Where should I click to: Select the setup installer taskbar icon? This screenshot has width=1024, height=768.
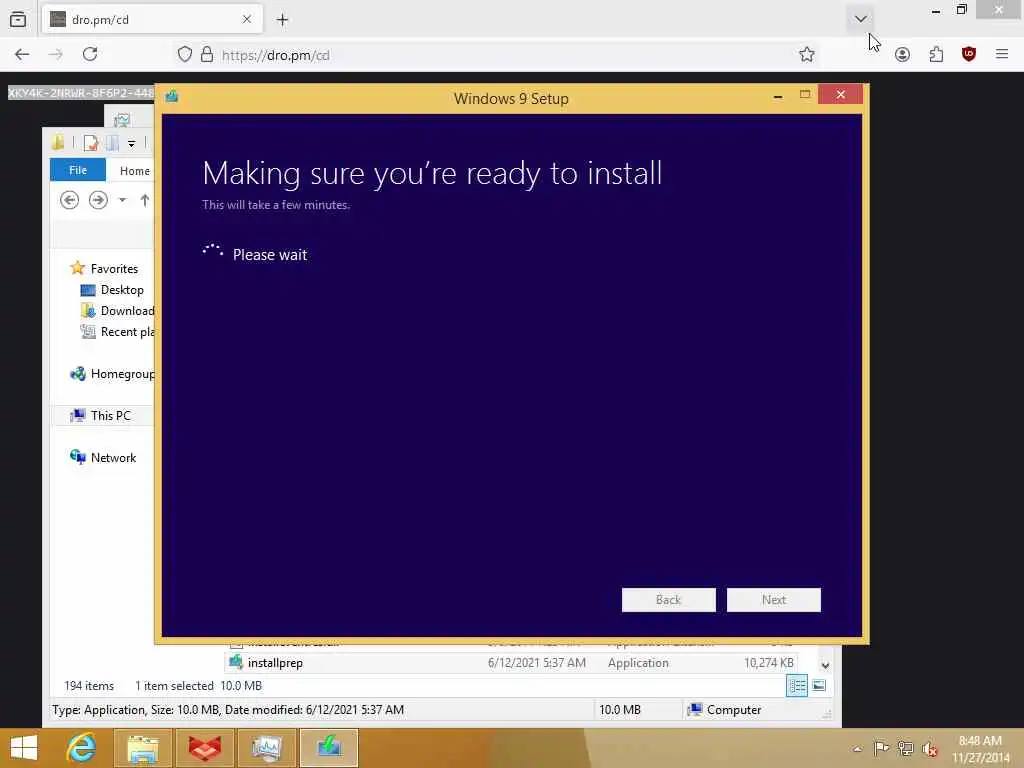pos(328,748)
